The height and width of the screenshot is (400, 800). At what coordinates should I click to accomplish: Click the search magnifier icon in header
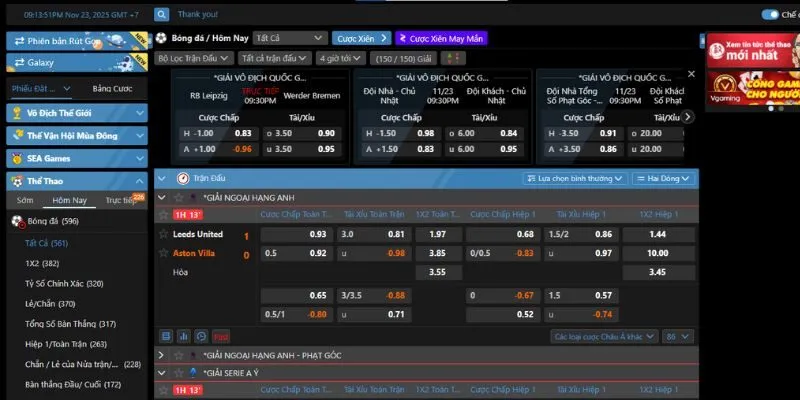(x=161, y=15)
